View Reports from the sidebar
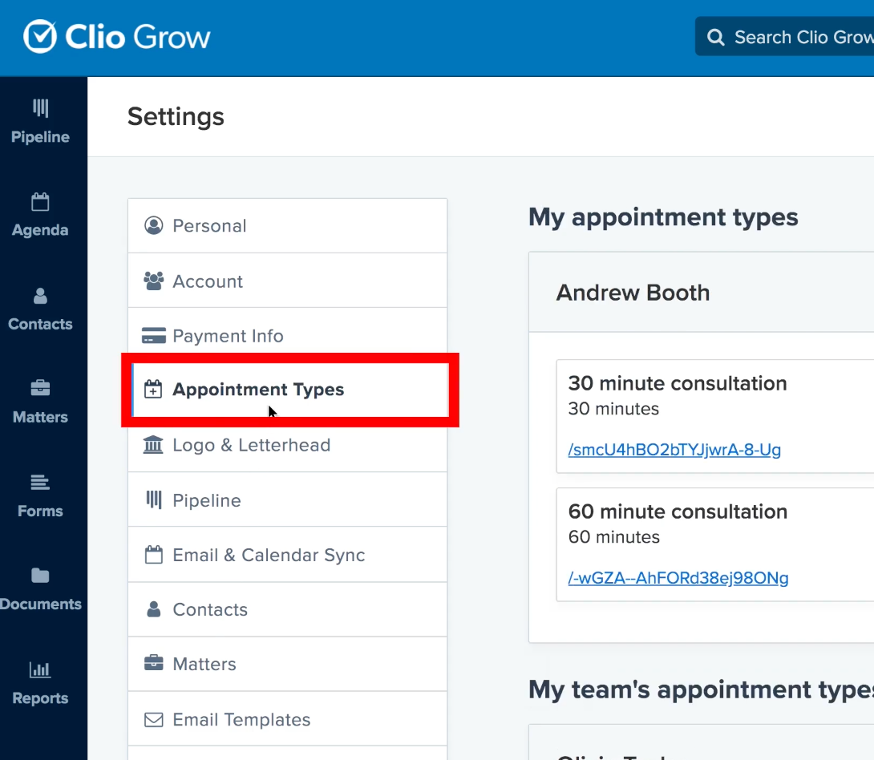 coord(40,682)
